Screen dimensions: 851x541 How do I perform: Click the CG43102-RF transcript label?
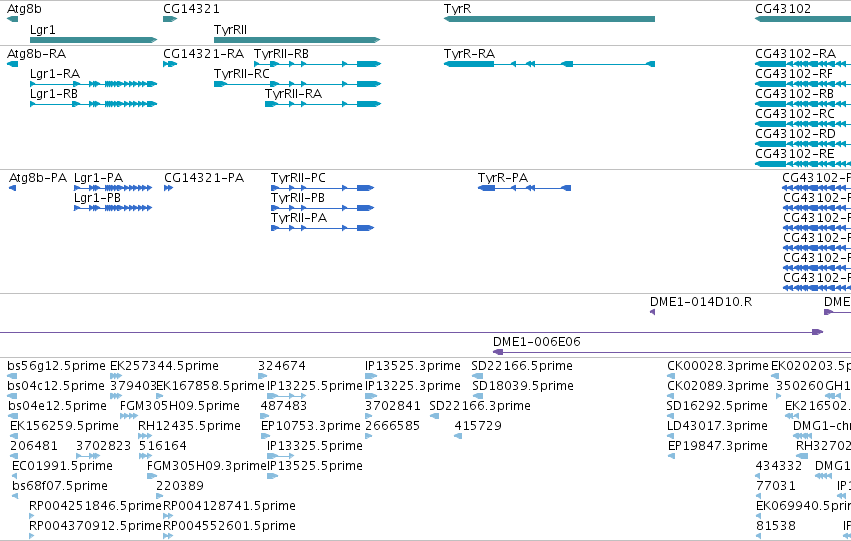794,74
